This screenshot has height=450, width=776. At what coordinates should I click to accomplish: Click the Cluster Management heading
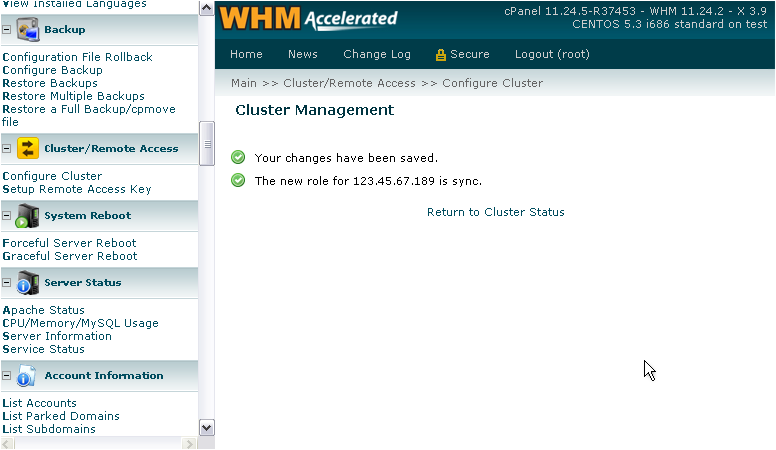pyautogui.click(x=315, y=110)
